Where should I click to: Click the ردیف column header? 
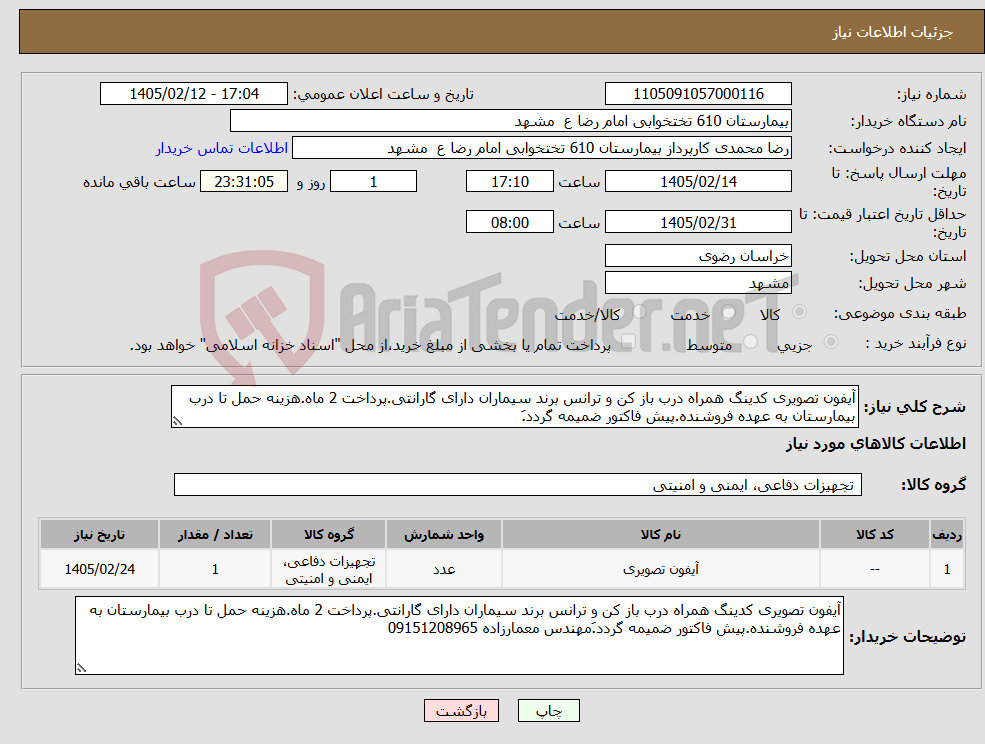coord(947,534)
